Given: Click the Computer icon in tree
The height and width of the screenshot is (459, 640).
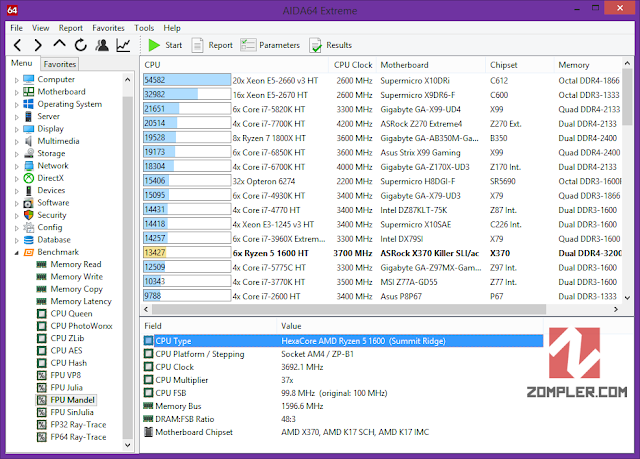Looking at the screenshot, I should 29,79.
